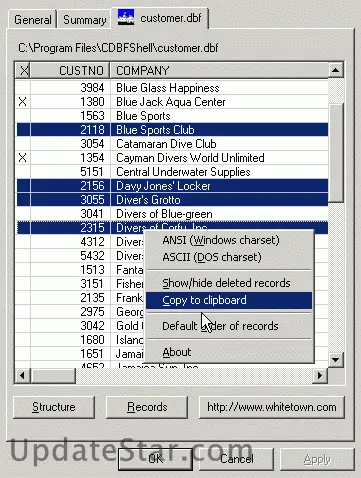This screenshot has width=361, height=478.
Task: Click the Cancel button
Action: (236, 459)
